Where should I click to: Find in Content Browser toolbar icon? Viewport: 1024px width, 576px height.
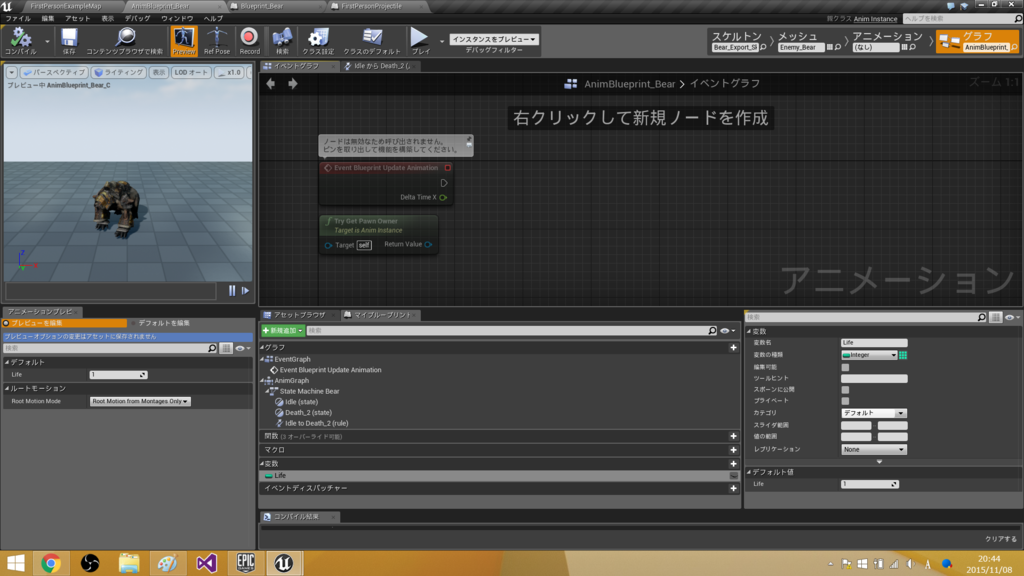(x=125, y=40)
